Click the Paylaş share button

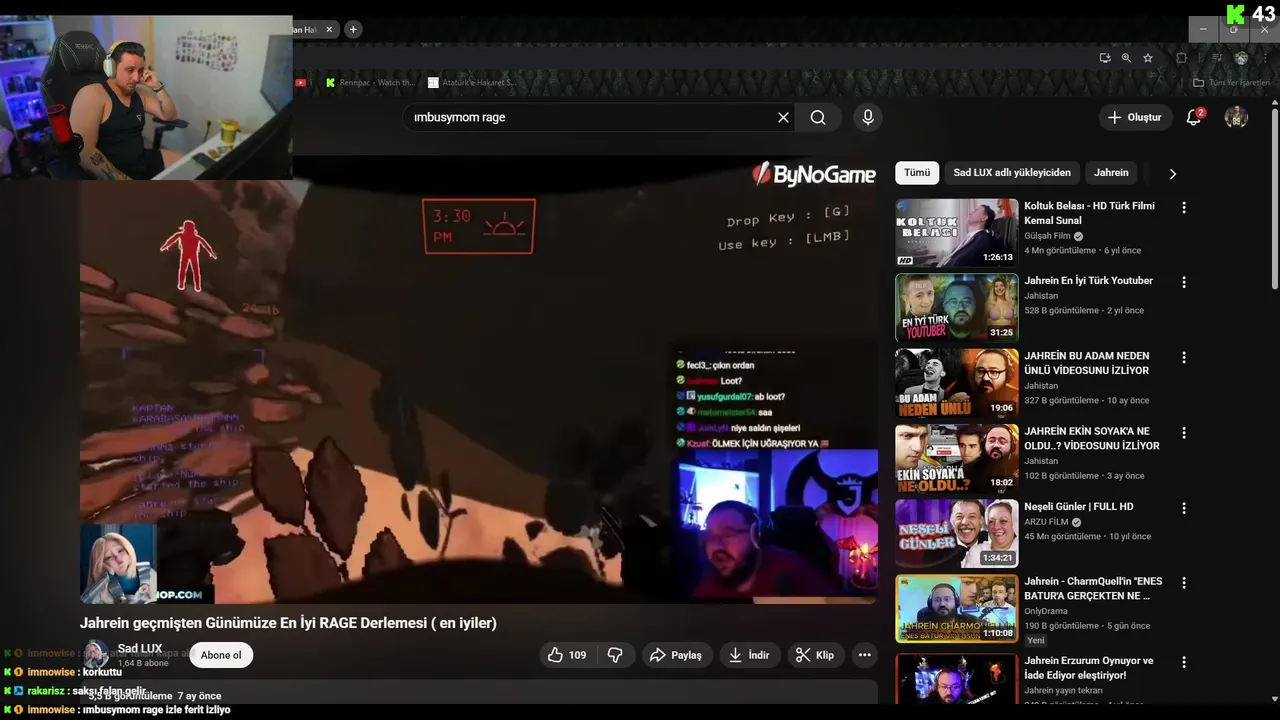(x=677, y=655)
